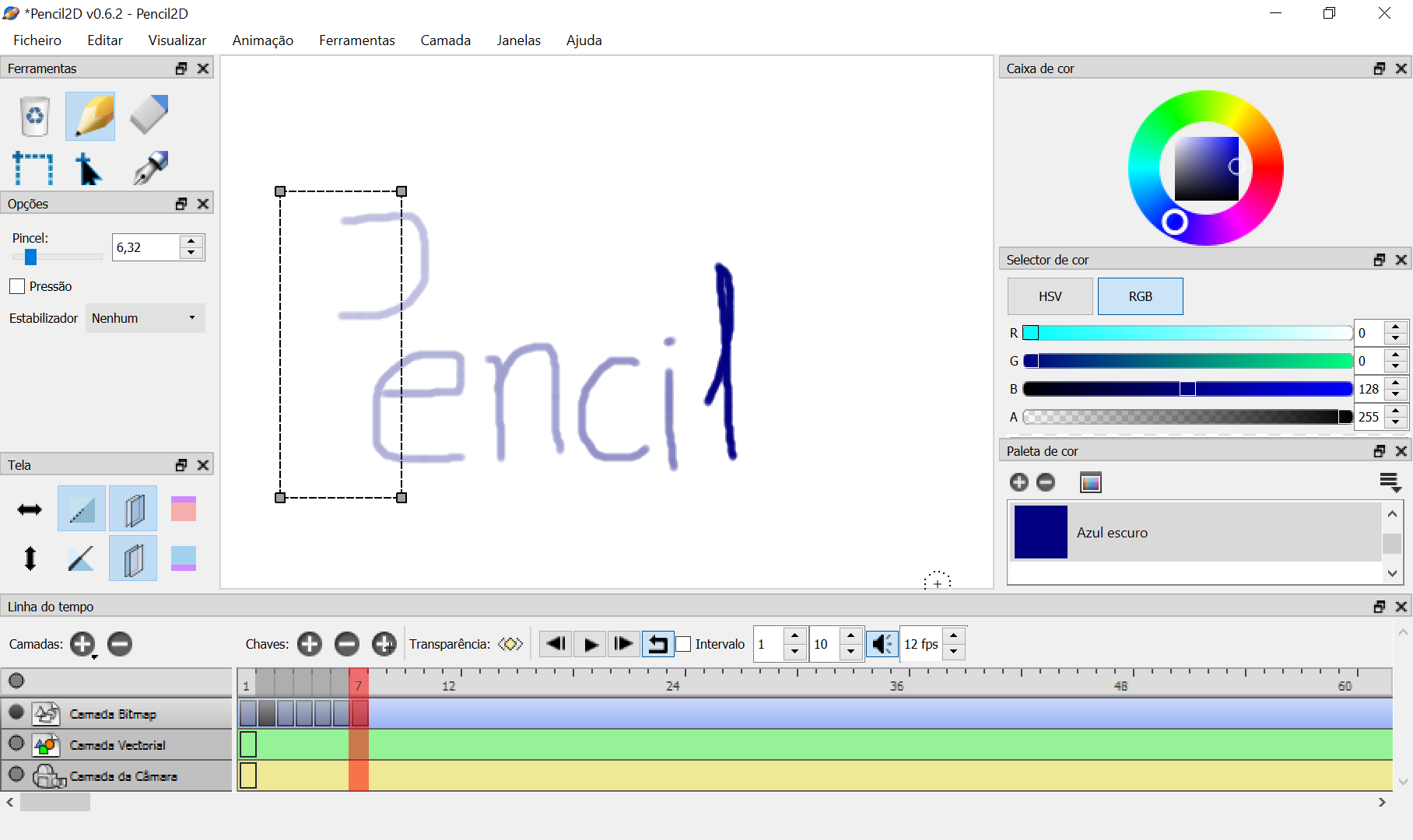
Task: Flip canvas vertically with double arrow
Action: pyautogui.click(x=30, y=558)
